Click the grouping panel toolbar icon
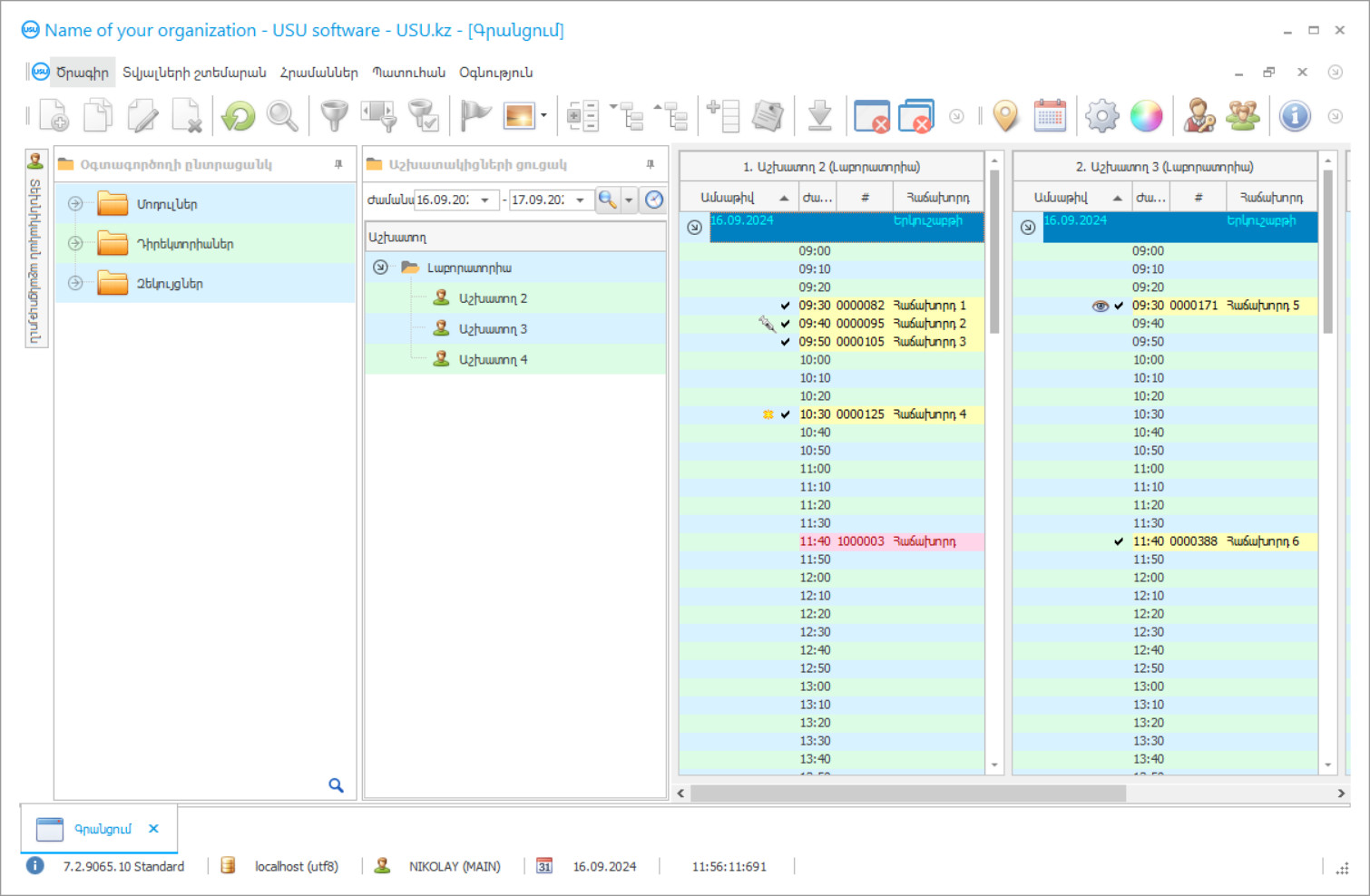This screenshot has width=1370, height=896. (582, 116)
